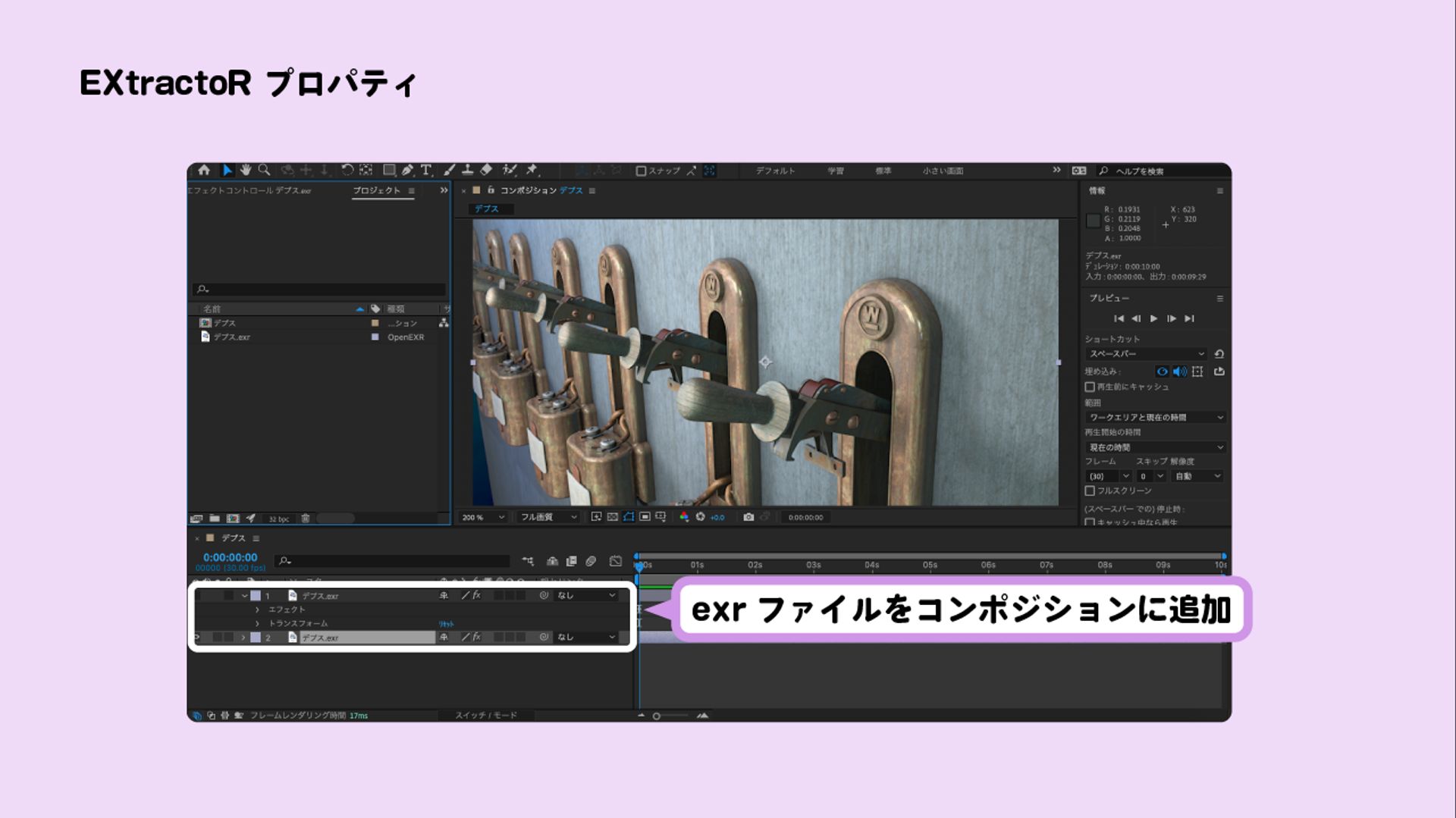The image size is (1456, 818).
Task: Enable the スナップ checkbox in the toolbar
Action: (641, 171)
